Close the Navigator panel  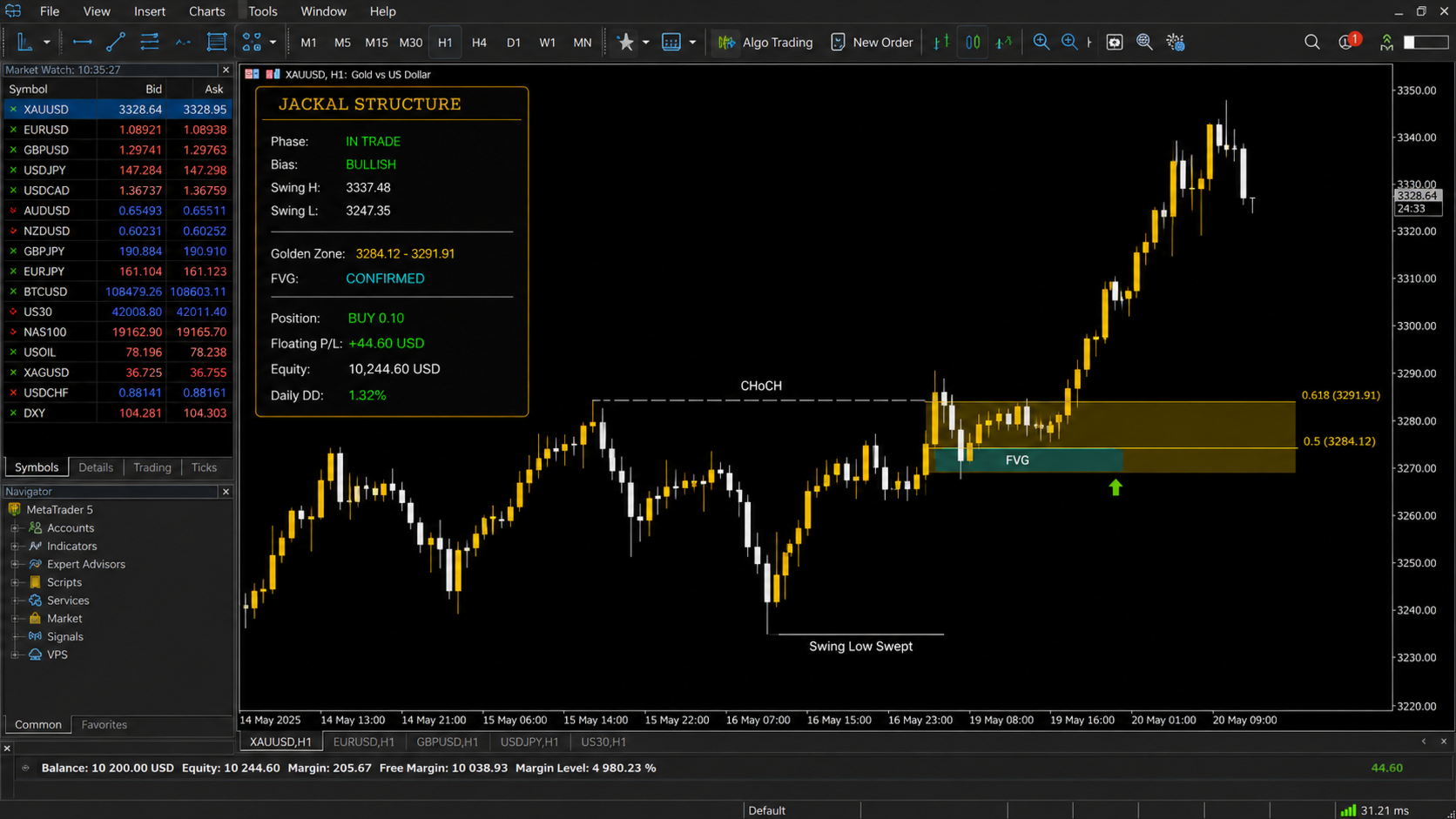(226, 492)
